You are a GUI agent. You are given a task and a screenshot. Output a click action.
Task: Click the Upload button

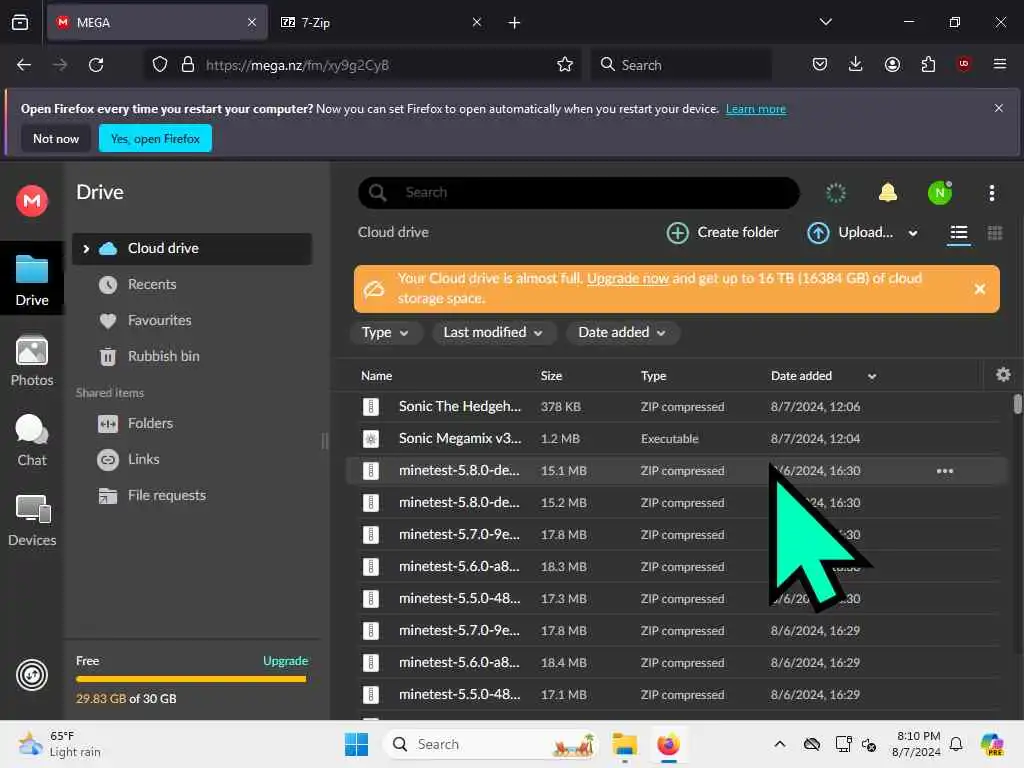850,232
